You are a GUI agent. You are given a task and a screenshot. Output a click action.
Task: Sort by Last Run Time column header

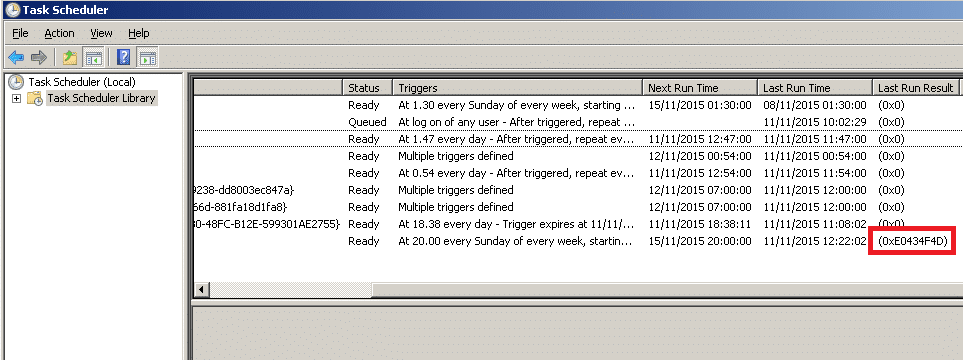click(814, 88)
